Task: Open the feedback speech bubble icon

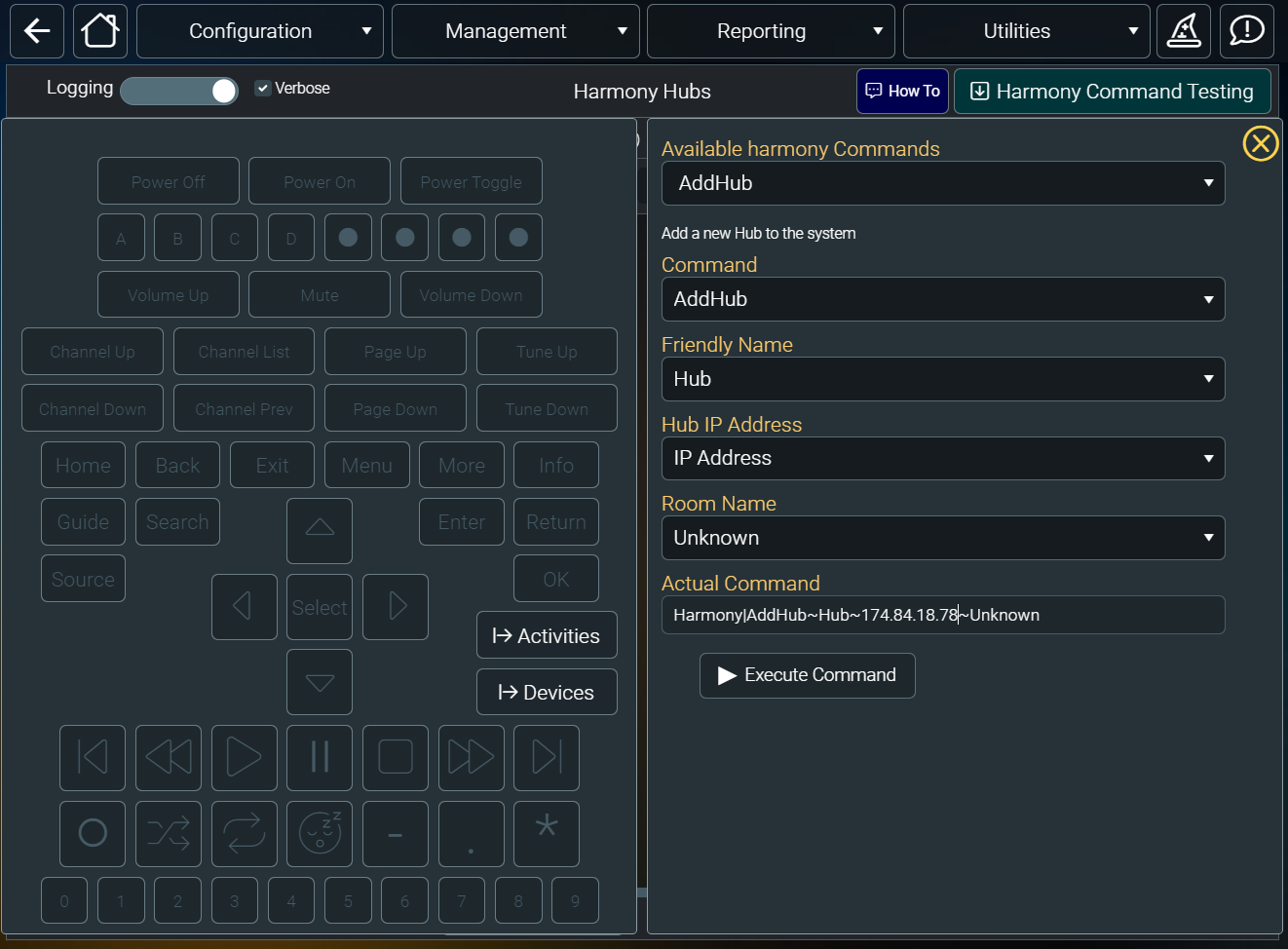Action: pyautogui.click(x=1247, y=31)
